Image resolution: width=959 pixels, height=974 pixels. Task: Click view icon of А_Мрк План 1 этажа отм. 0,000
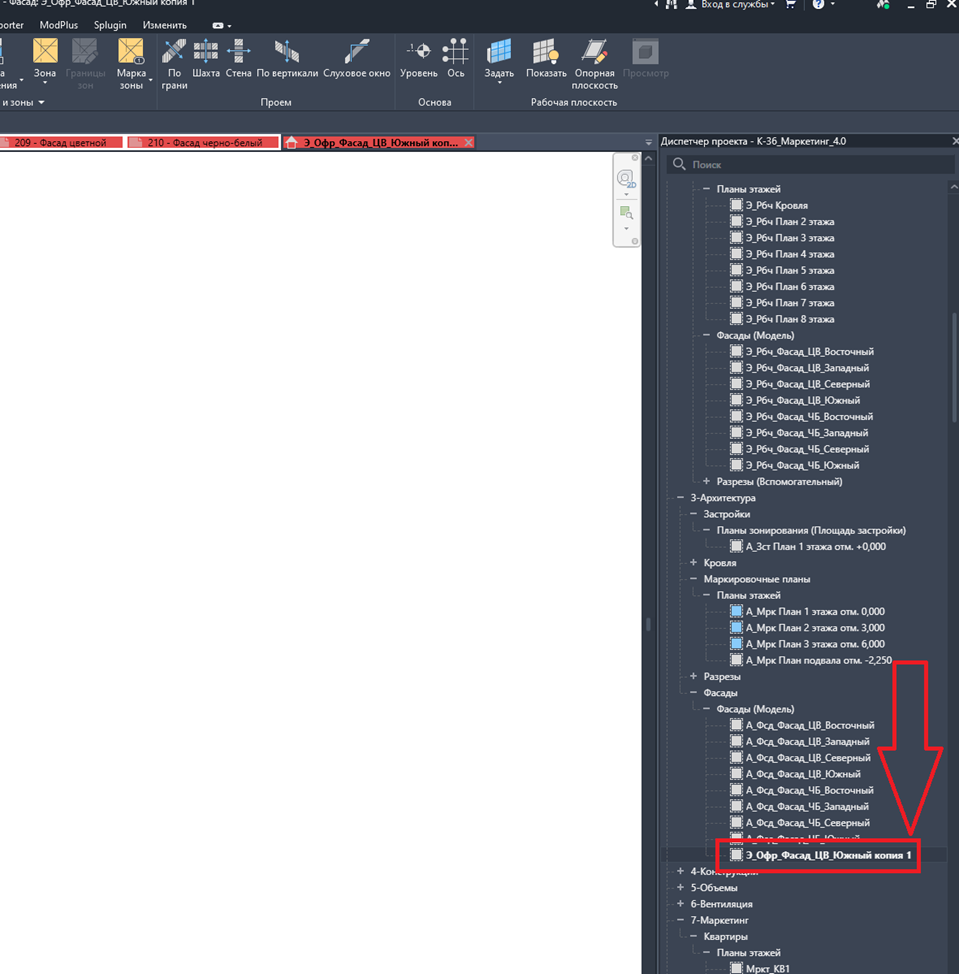(x=736, y=611)
